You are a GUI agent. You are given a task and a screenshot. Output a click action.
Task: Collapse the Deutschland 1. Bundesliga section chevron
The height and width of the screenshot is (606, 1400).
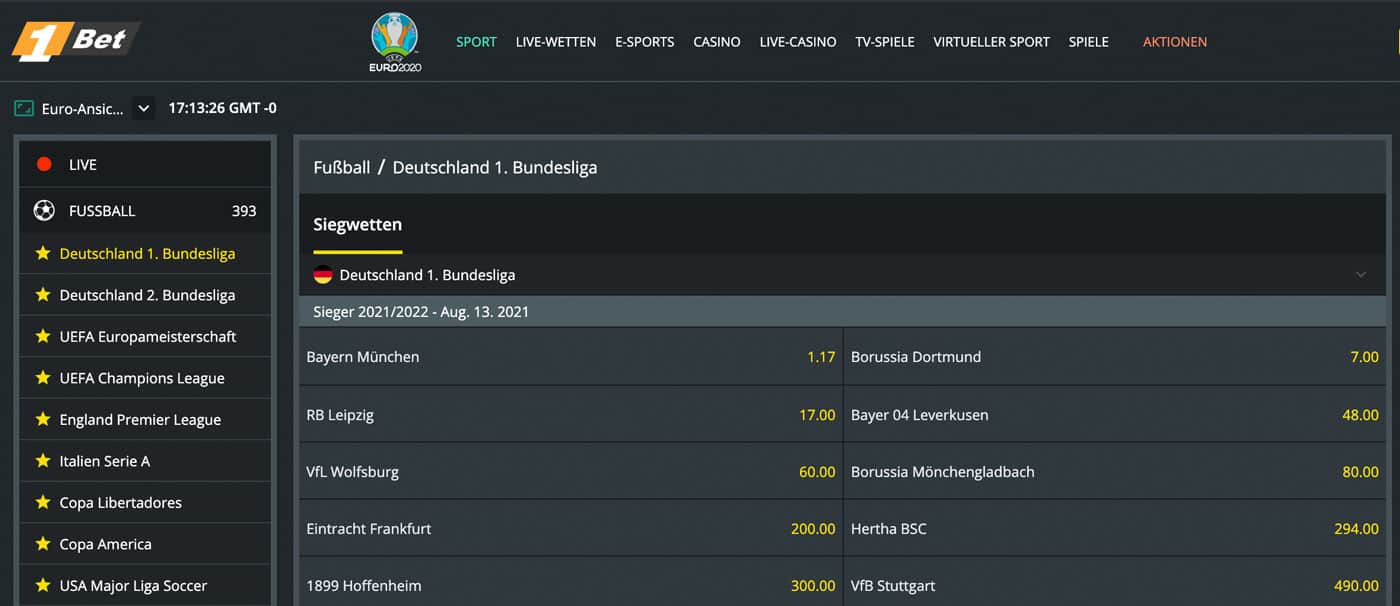pos(1361,275)
